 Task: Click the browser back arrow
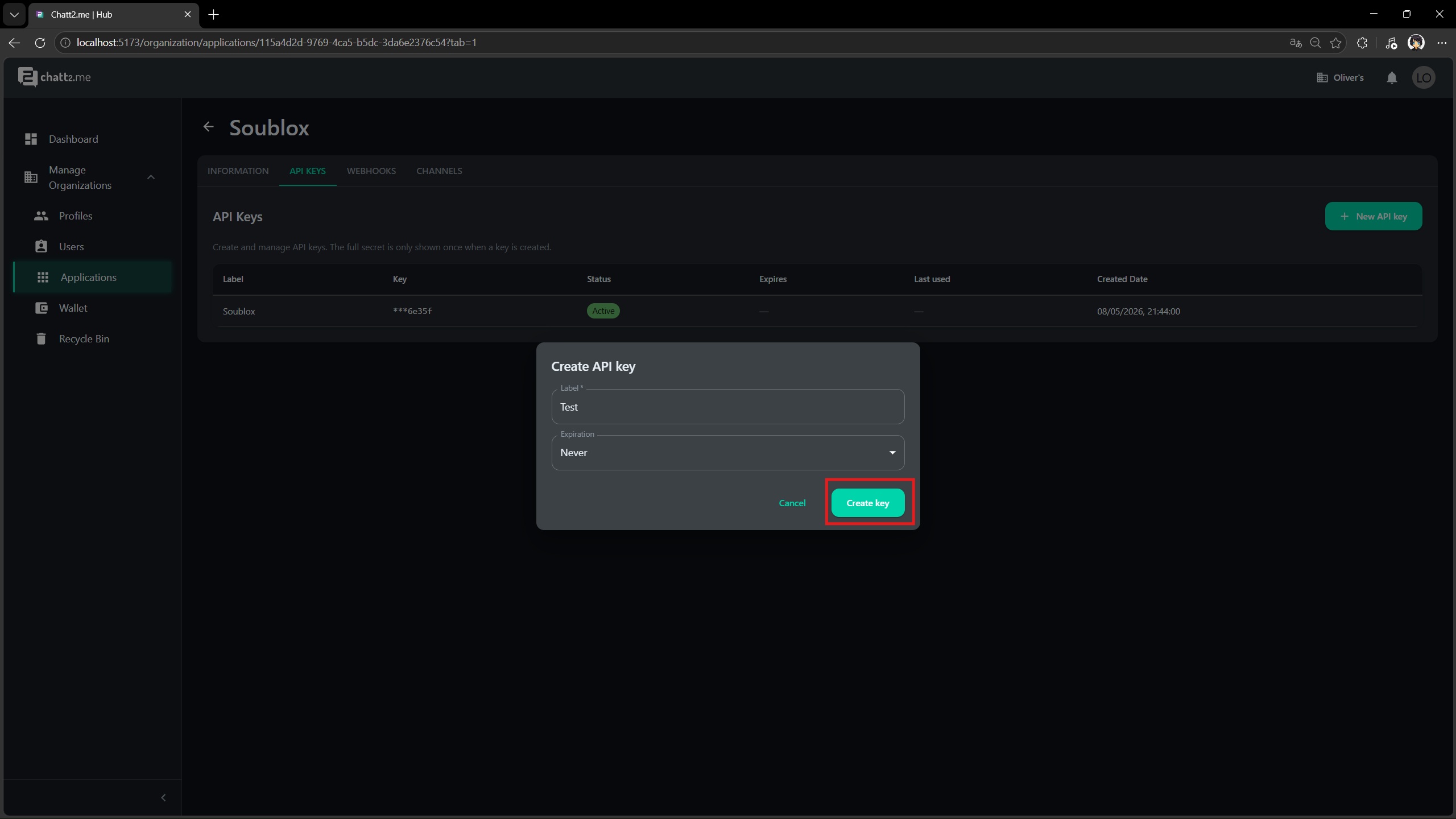(x=14, y=43)
